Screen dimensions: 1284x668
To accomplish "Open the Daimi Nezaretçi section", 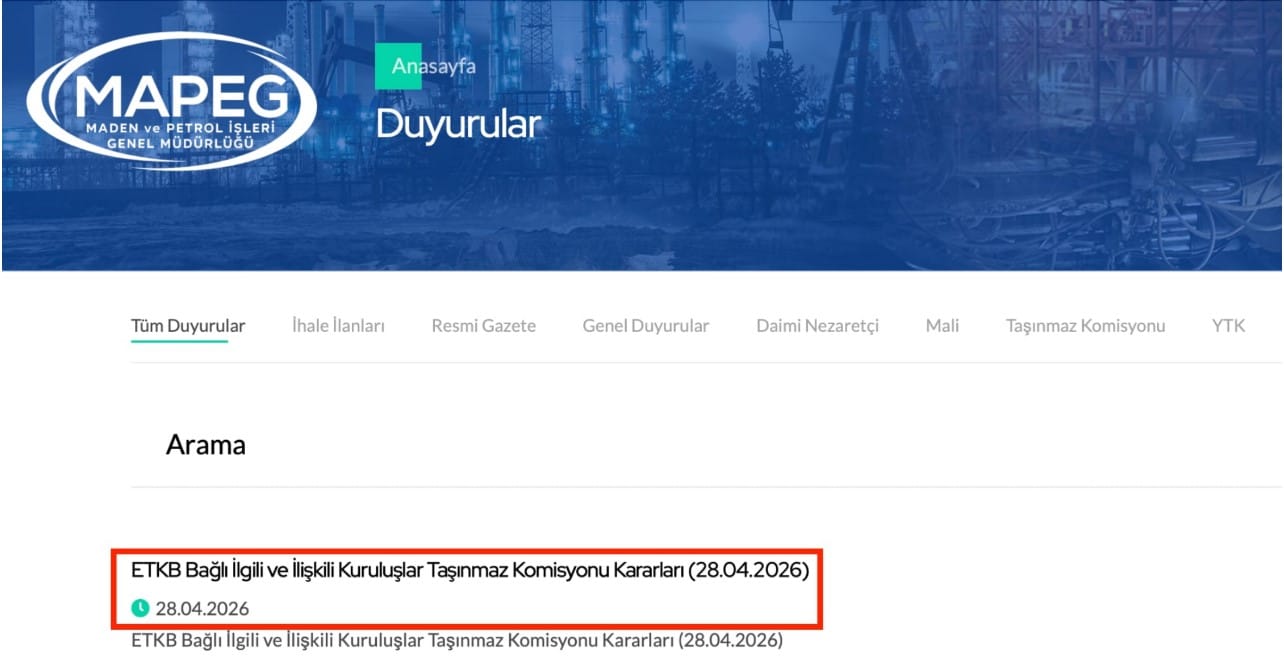I will coord(819,325).
